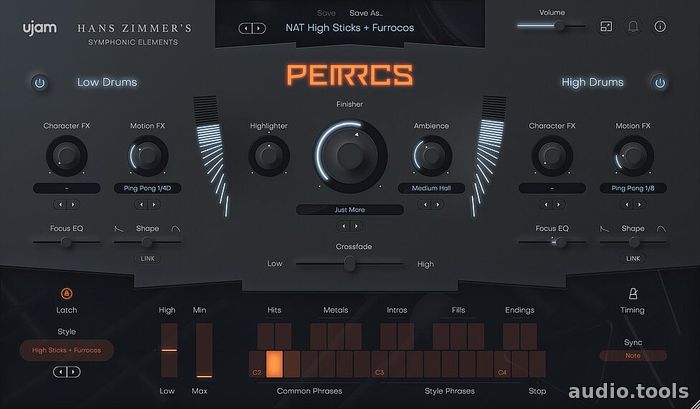700x409 pixels.
Task: Open the window resize icon near Volume
Action: coord(606,26)
